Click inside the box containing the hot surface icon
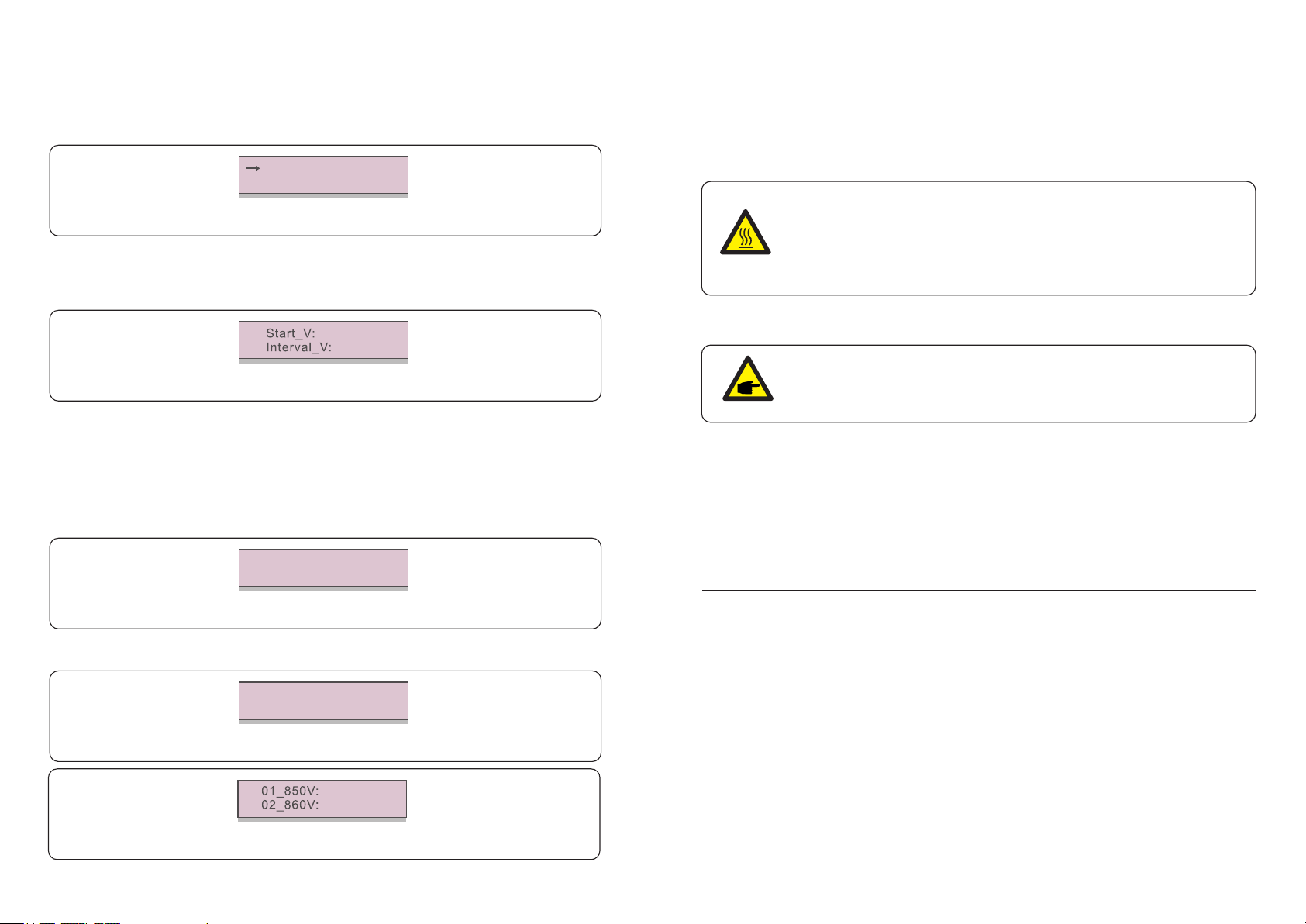1306x924 pixels. pyautogui.click(x=978, y=238)
